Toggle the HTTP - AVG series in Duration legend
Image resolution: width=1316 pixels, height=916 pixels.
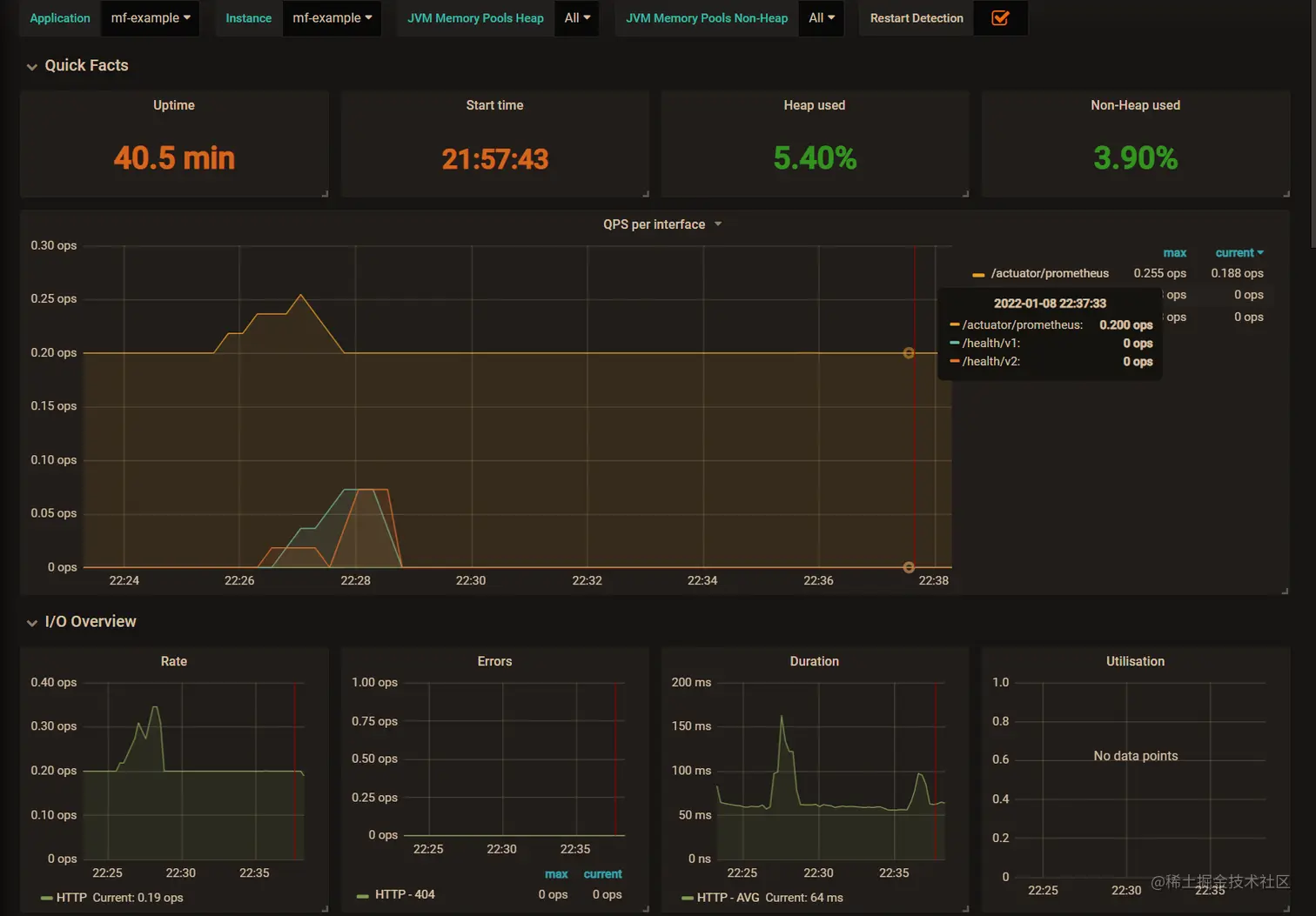pyautogui.click(x=728, y=898)
